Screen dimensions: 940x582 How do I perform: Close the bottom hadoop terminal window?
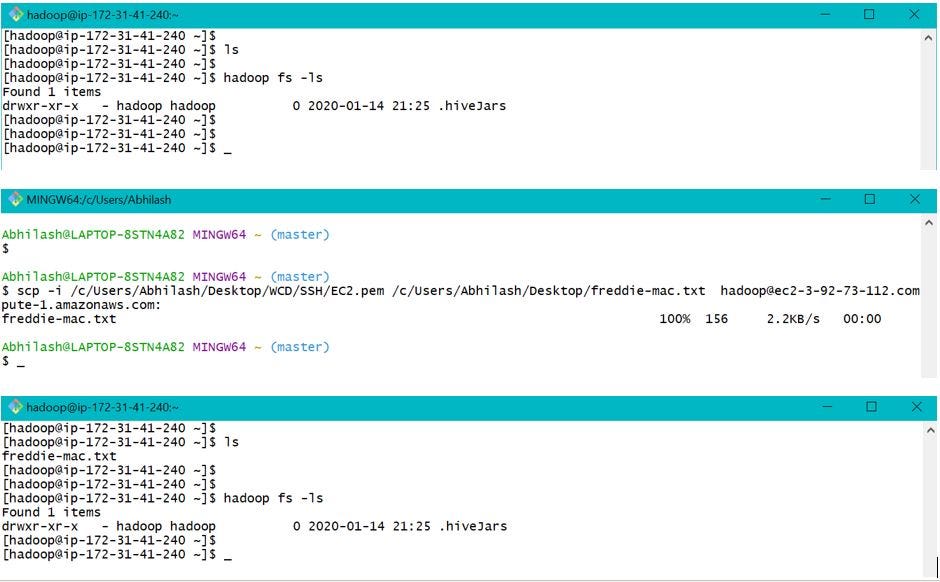point(917,407)
